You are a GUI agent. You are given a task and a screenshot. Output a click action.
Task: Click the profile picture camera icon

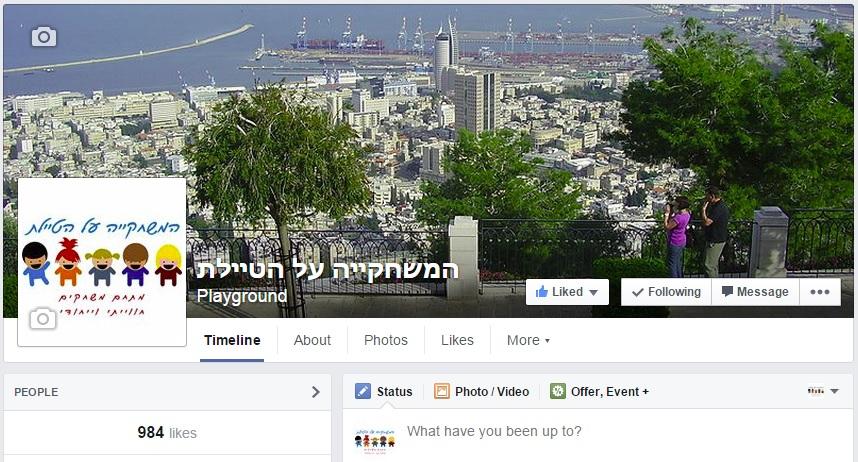[x=43, y=319]
